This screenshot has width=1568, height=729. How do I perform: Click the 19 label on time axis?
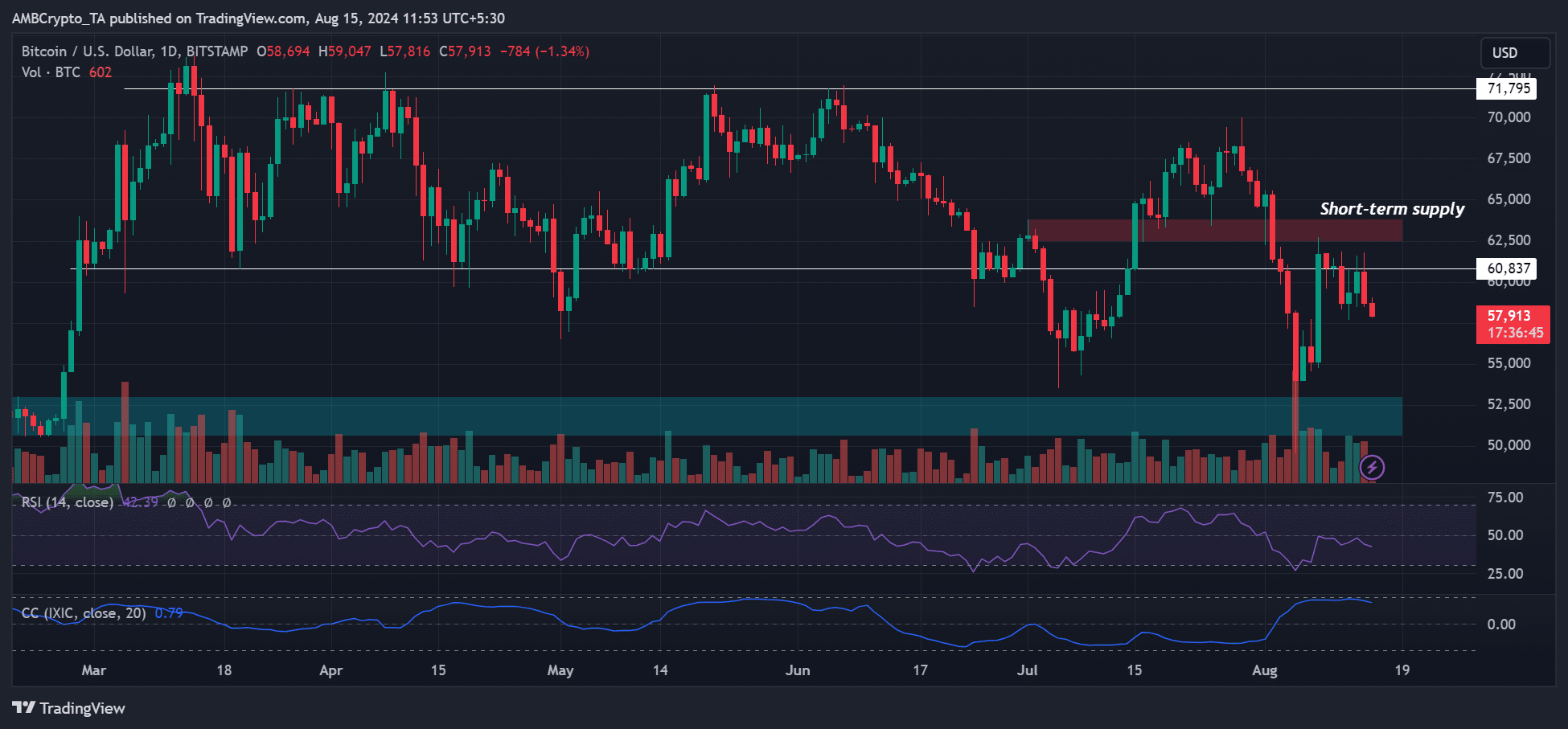(1402, 670)
